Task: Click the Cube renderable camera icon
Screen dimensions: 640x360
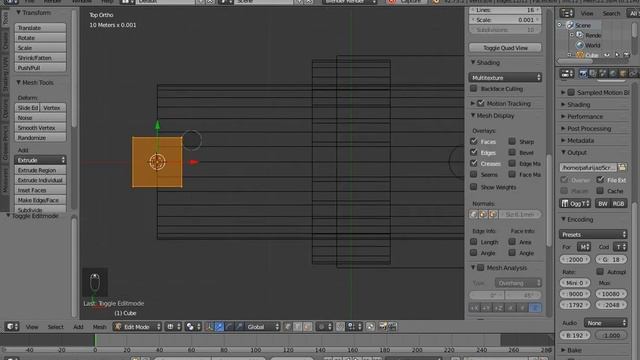Action: (x=627, y=55)
